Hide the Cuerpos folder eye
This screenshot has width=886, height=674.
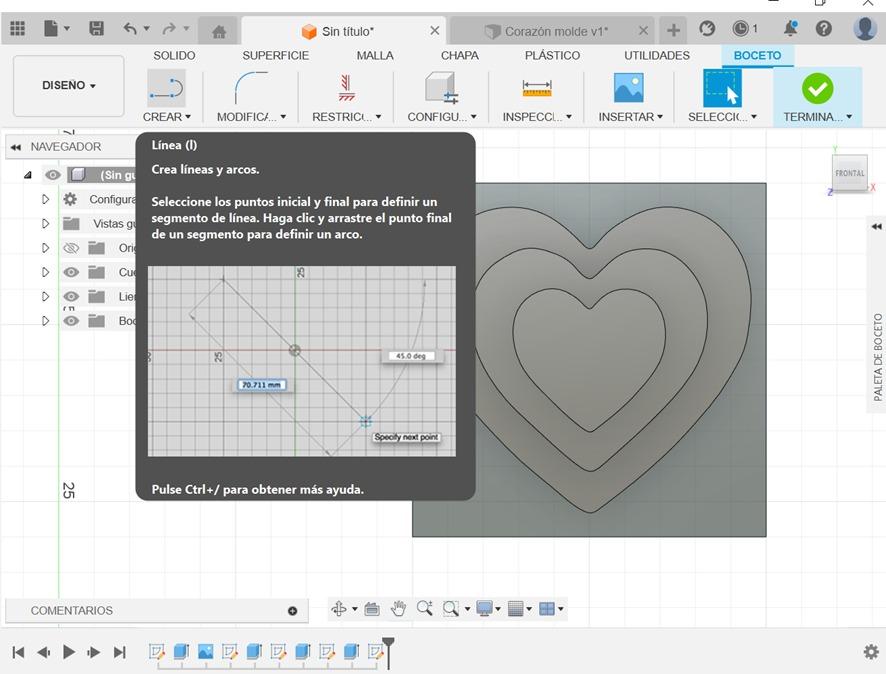click(71, 272)
